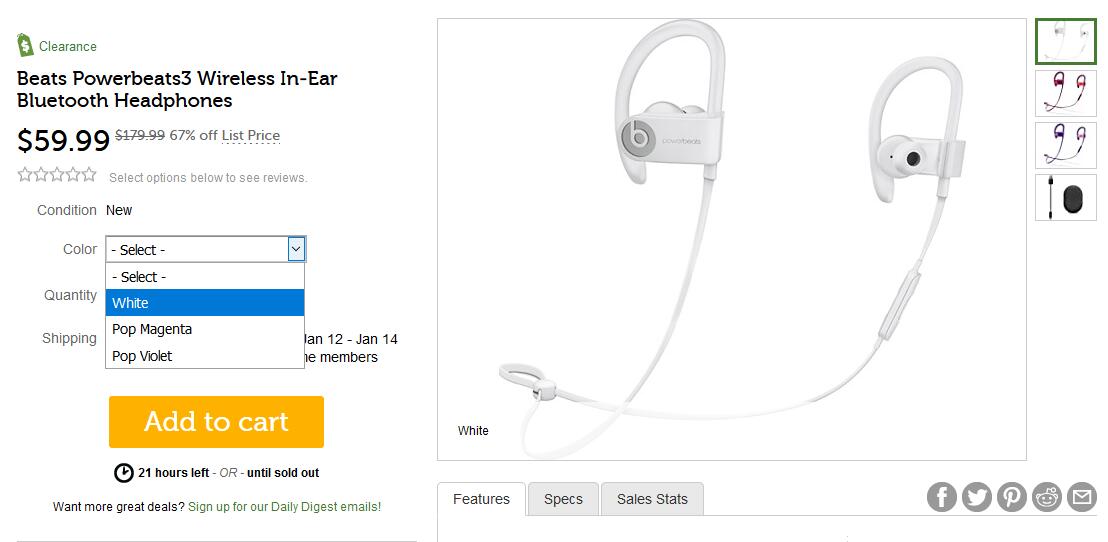The height and width of the screenshot is (542, 1108).
Task: Open the Sales Stats tab
Action: [x=652, y=499]
